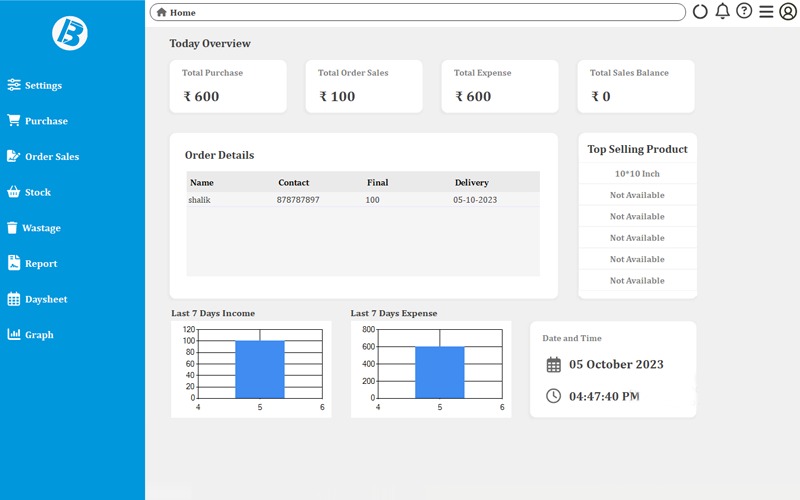Click the Graph bar-chart icon
Screen dimensions: 800x500
coord(14,334)
